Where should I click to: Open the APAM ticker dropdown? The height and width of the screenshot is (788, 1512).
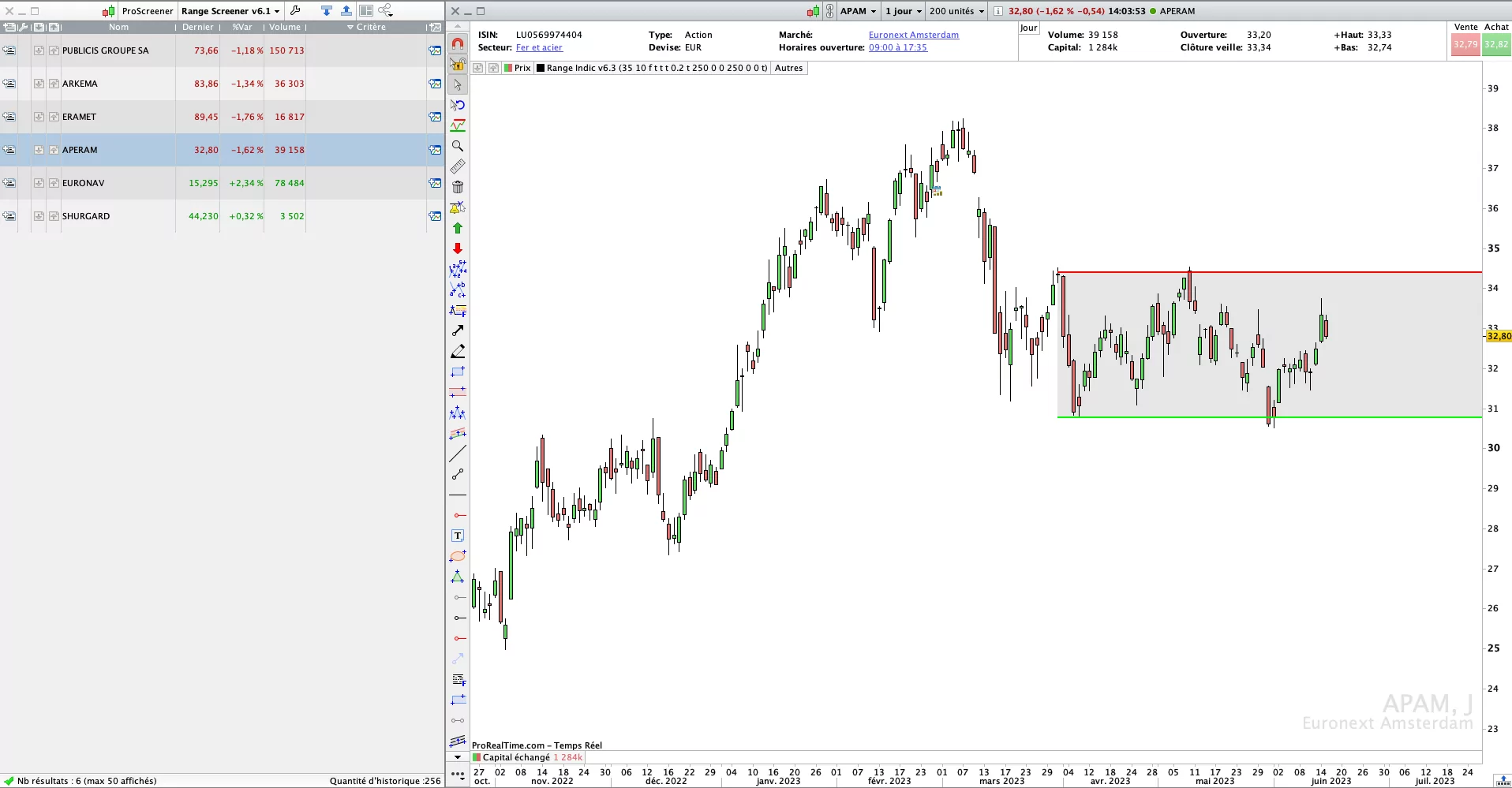click(859, 11)
